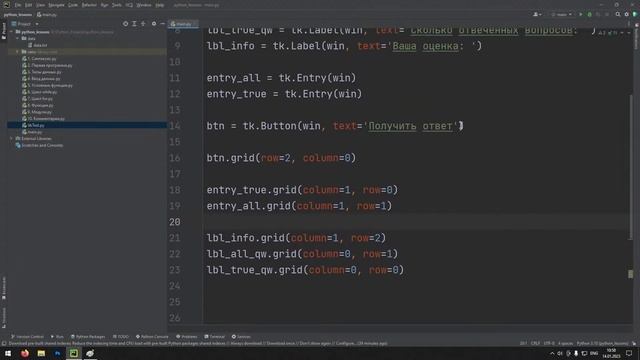The height and width of the screenshot is (360, 640).
Task: Toggle the Bookmarks side tool window button
Action: pos(4,288)
